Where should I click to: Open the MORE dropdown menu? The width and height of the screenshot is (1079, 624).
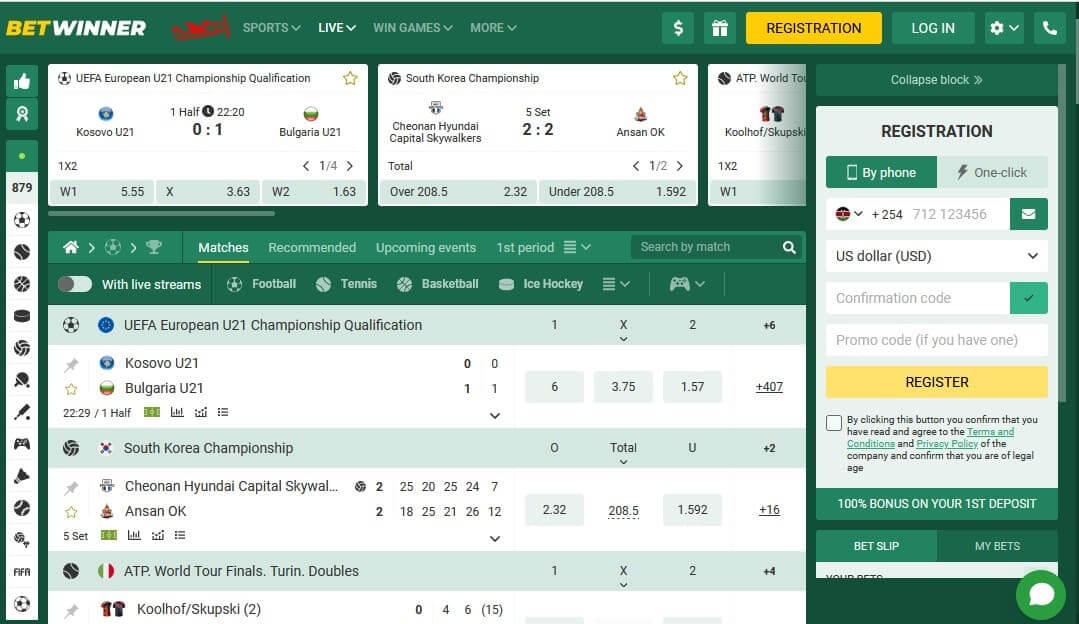tap(493, 28)
